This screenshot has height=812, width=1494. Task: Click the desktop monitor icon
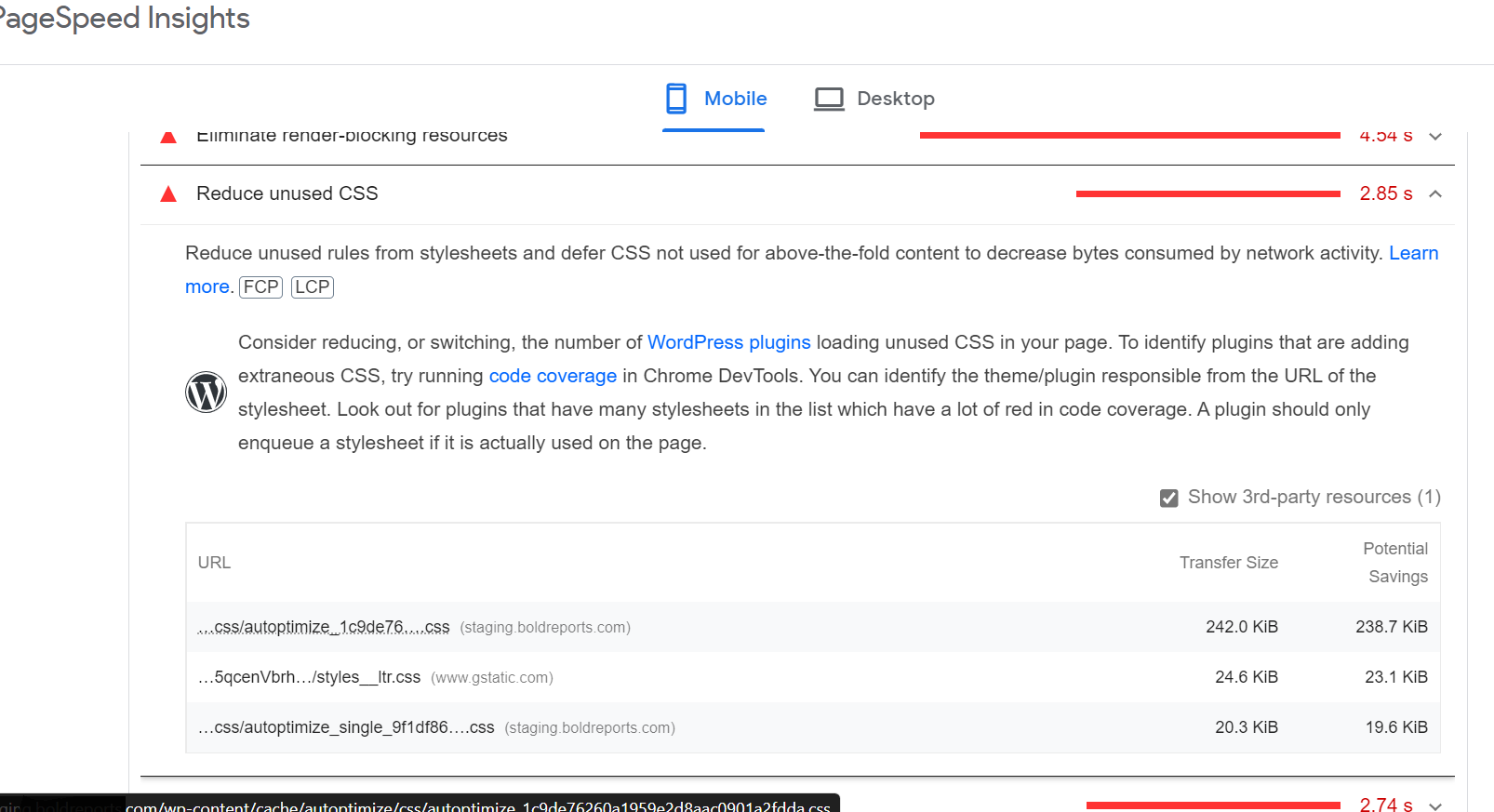pyautogui.click(x=829, y=99)
